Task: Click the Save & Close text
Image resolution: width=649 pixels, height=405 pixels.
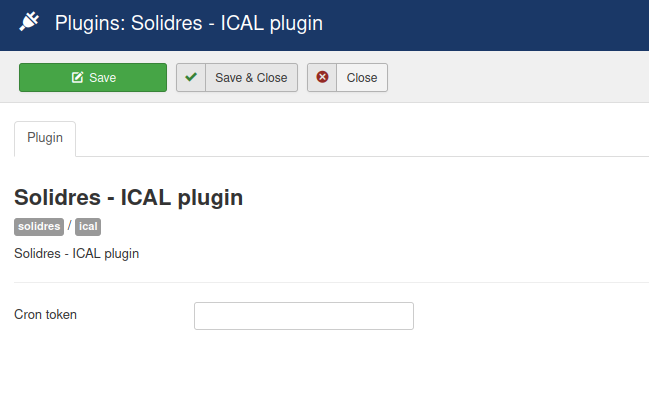Action: tap(251, 78)
